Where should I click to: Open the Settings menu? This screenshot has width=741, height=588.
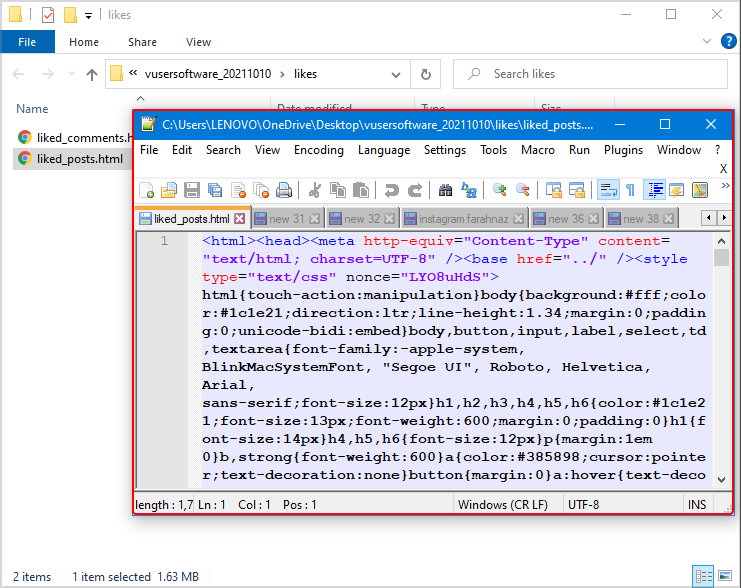click(445, 150)
